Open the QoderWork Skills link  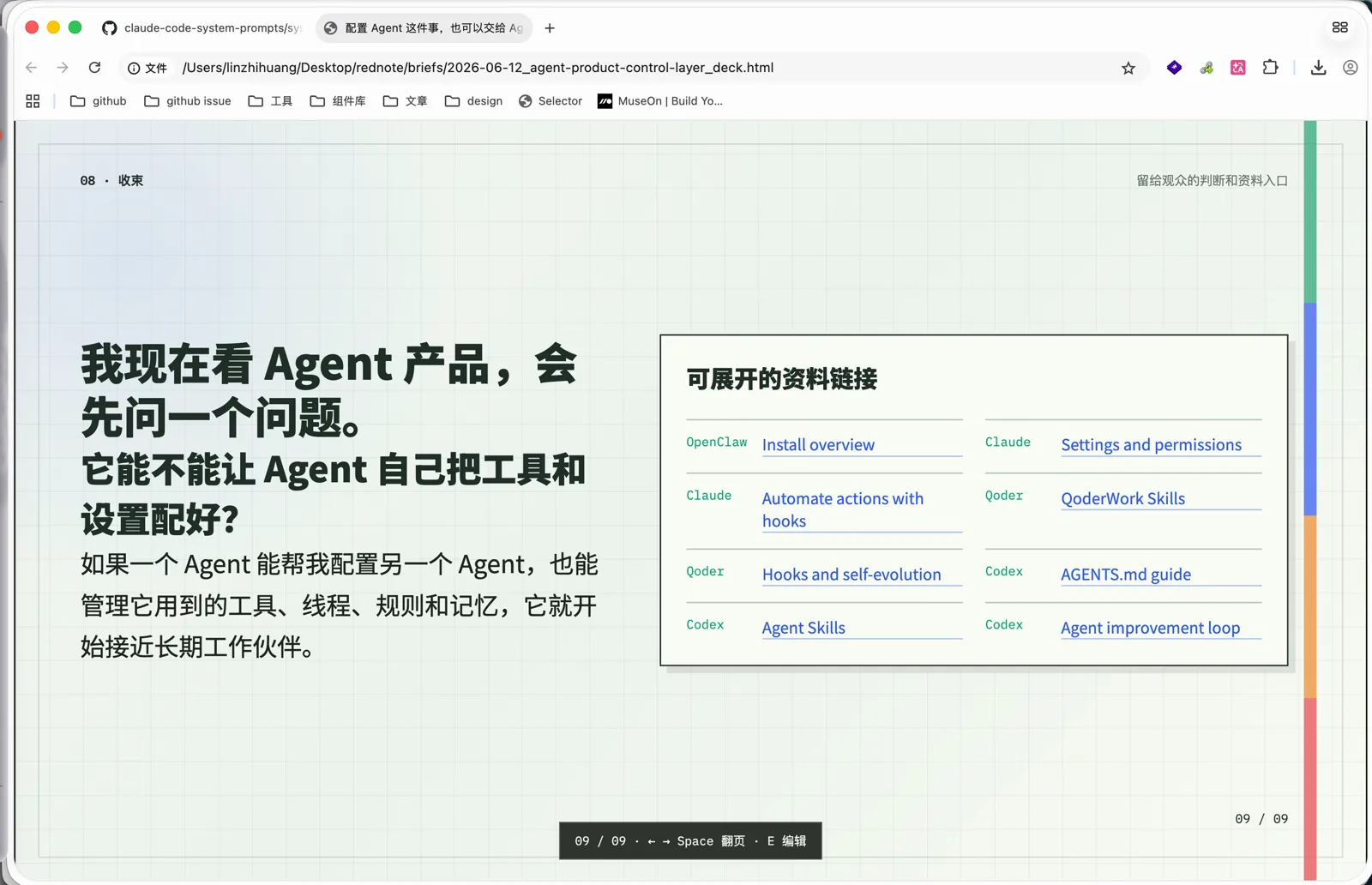click(x=1122, y=498)
